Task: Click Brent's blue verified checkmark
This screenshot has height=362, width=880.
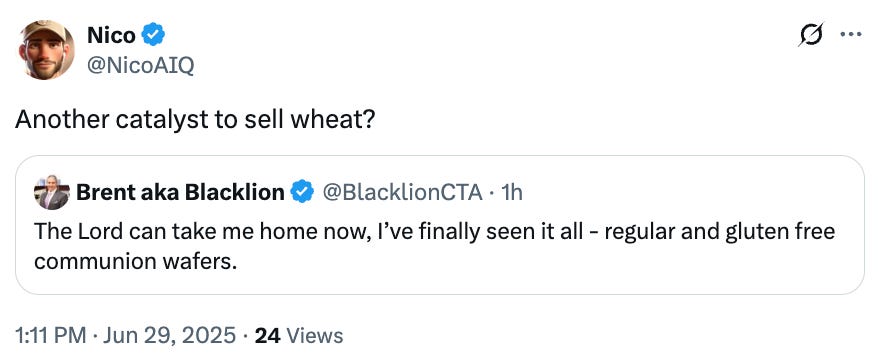Action: pos(302,193)
